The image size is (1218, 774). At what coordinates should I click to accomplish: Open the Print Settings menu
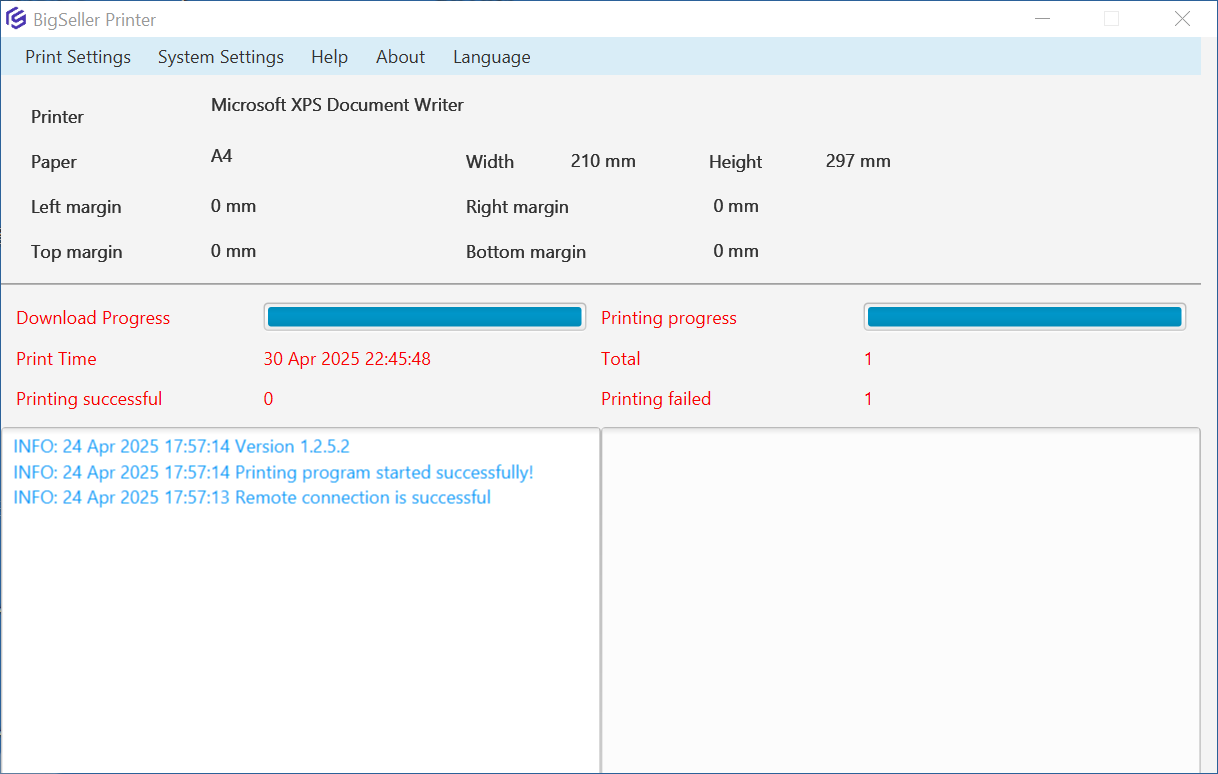78,57
